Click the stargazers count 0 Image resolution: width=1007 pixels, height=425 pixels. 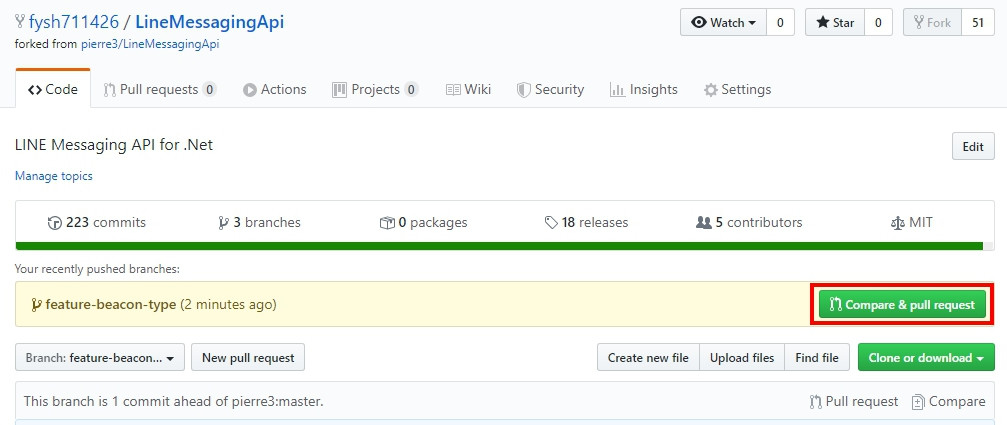[878, 22]
